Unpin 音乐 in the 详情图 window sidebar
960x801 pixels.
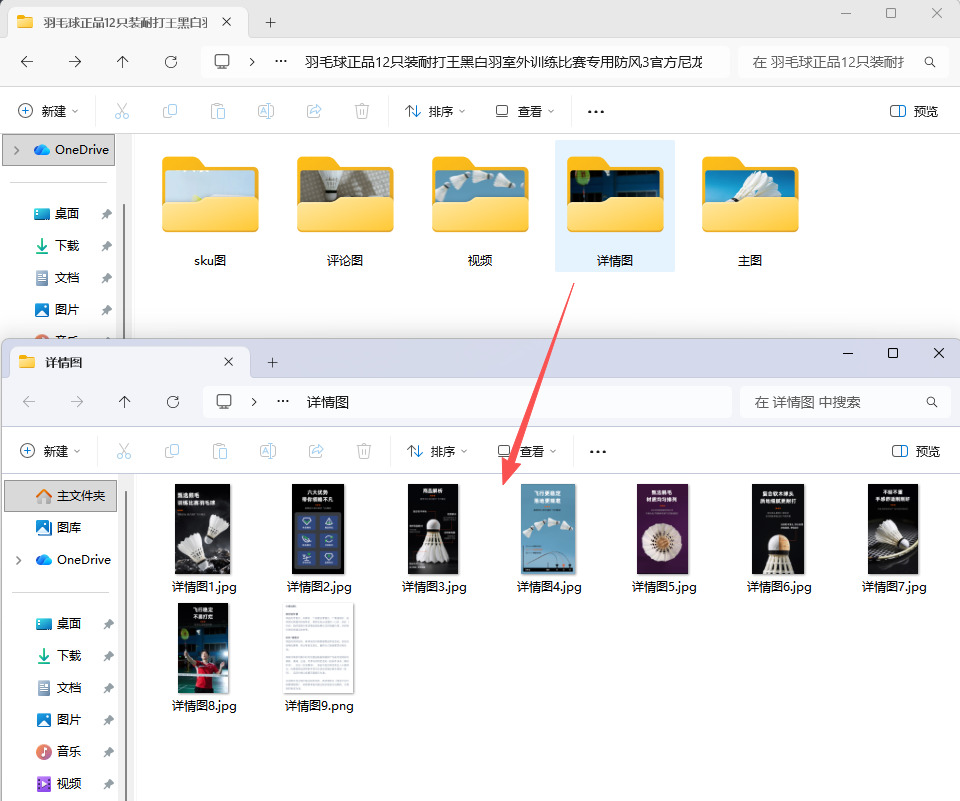(x=108, y=751)
